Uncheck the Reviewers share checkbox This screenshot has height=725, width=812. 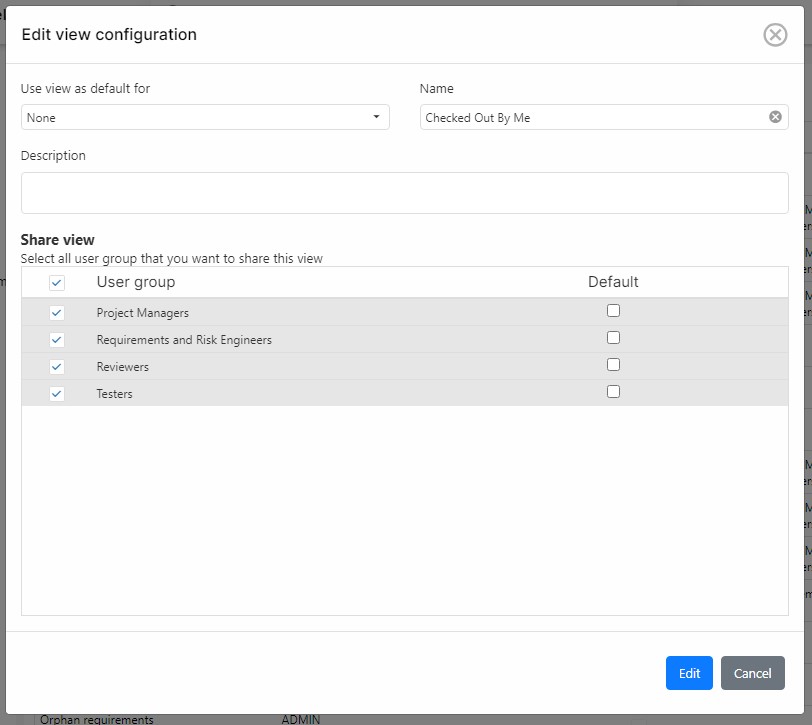[57, 367]
